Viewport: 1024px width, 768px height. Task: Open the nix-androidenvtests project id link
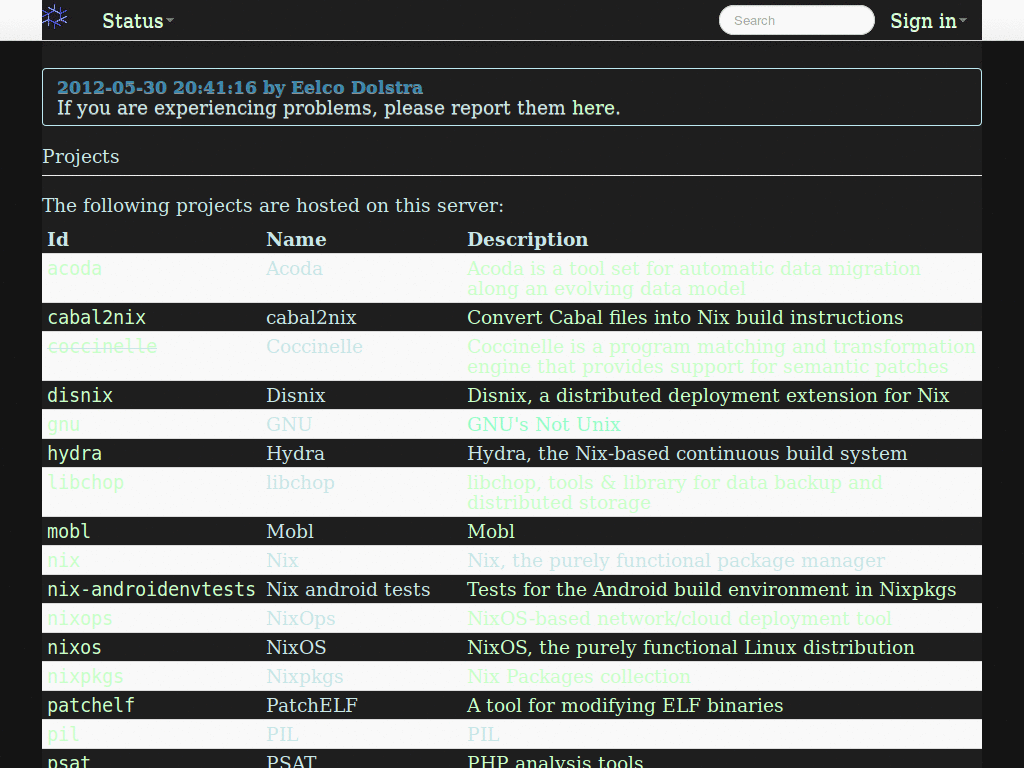pos(151,589)
